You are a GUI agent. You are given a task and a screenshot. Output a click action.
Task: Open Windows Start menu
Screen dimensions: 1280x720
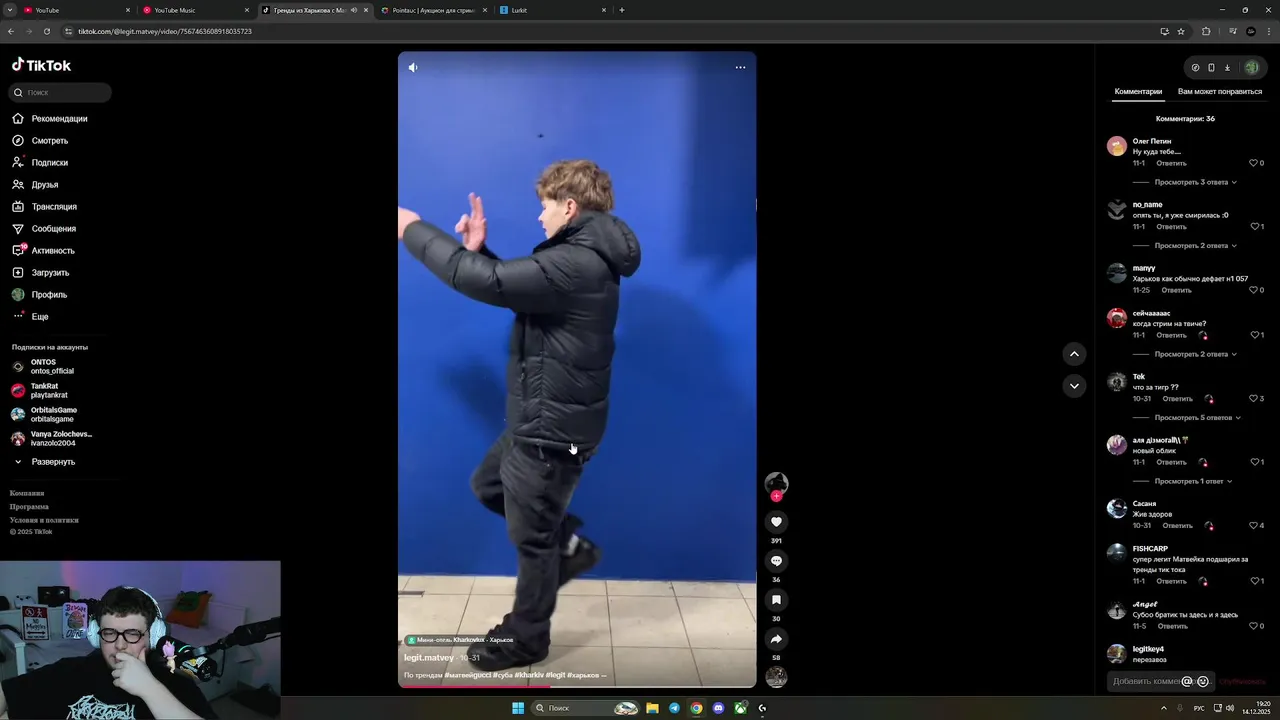pyautogui.click(x=518, y=708)
